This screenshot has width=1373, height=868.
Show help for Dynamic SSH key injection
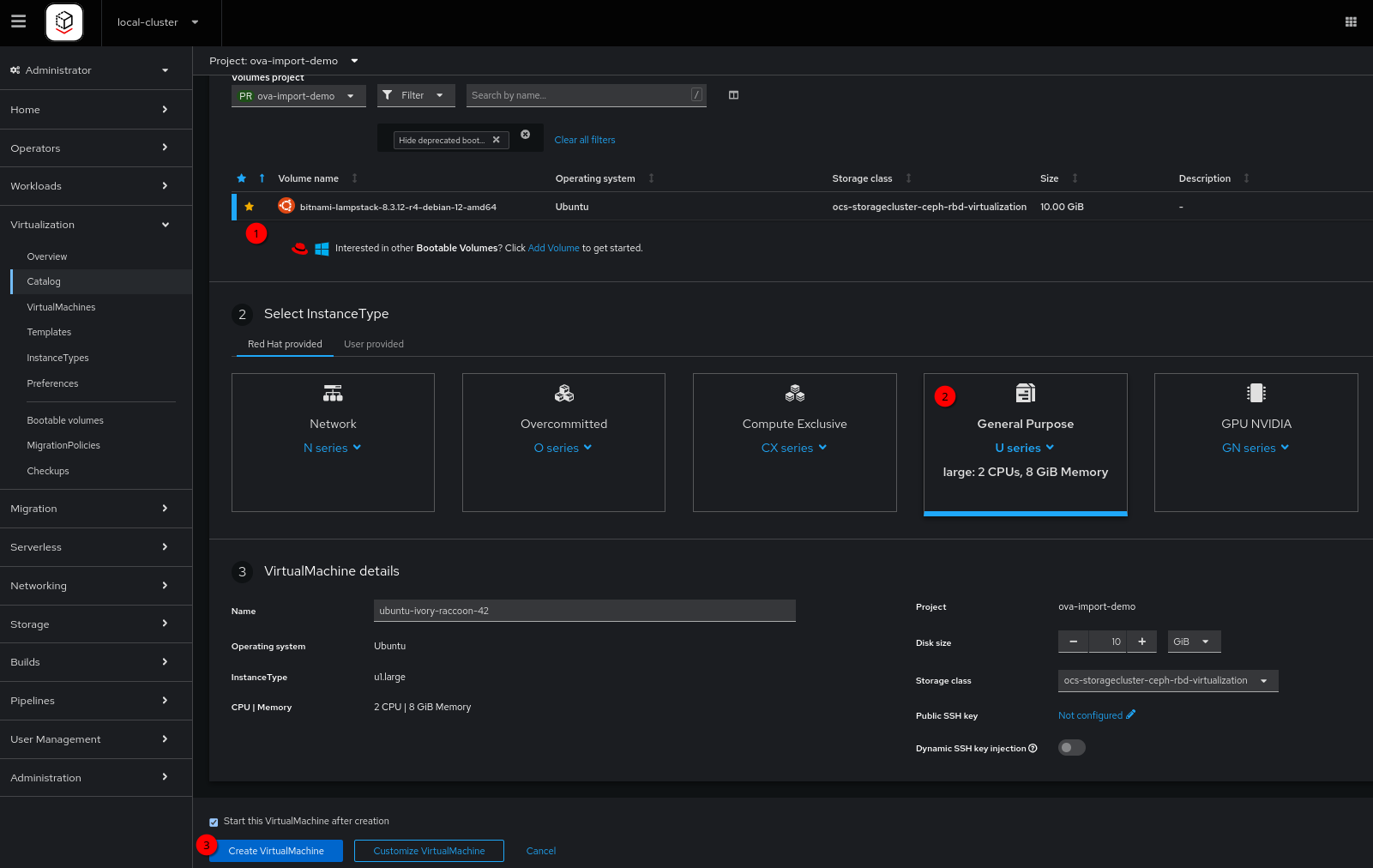1033,748
